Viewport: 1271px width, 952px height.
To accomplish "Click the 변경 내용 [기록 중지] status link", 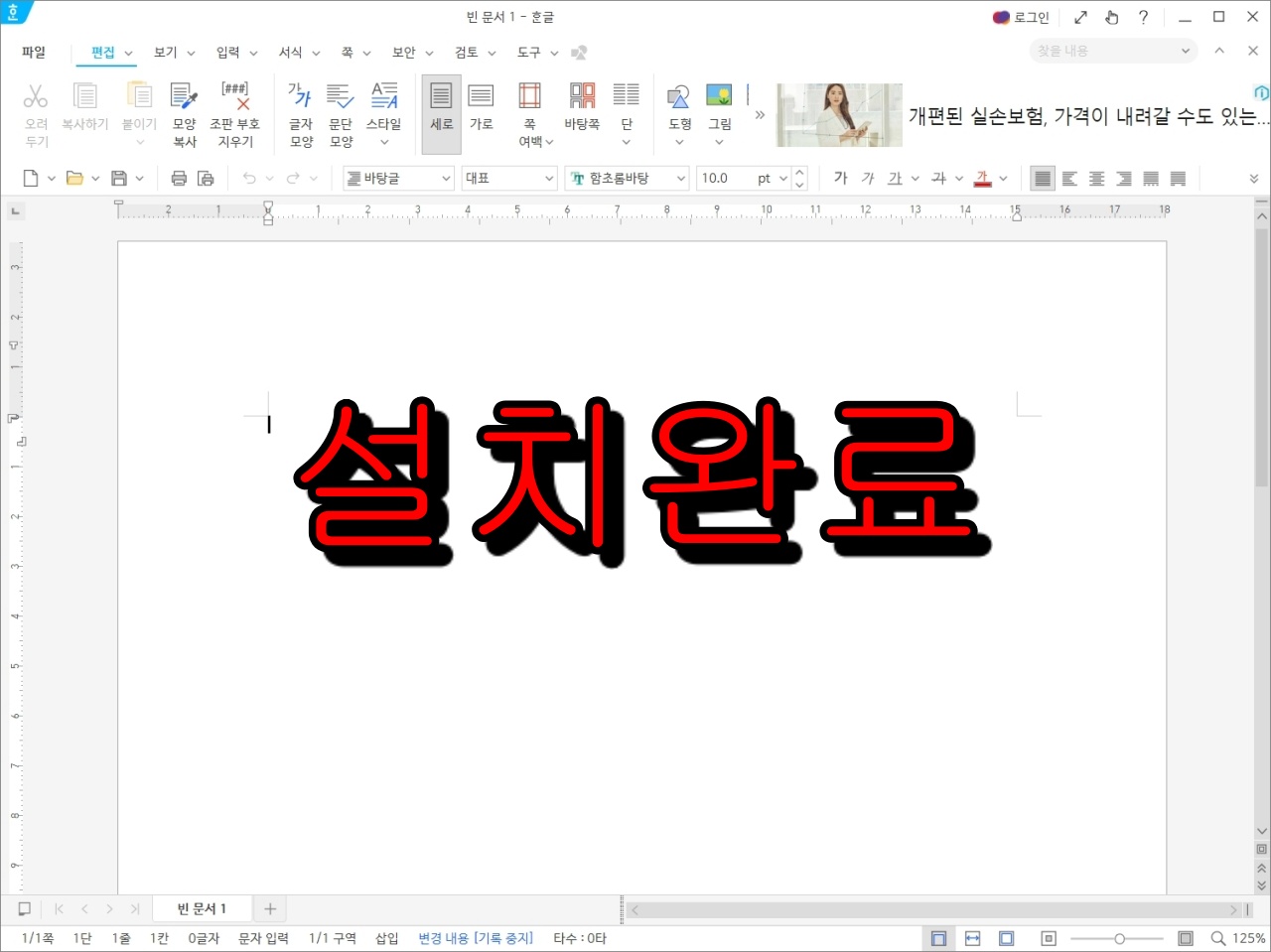I will pos(475,937).
